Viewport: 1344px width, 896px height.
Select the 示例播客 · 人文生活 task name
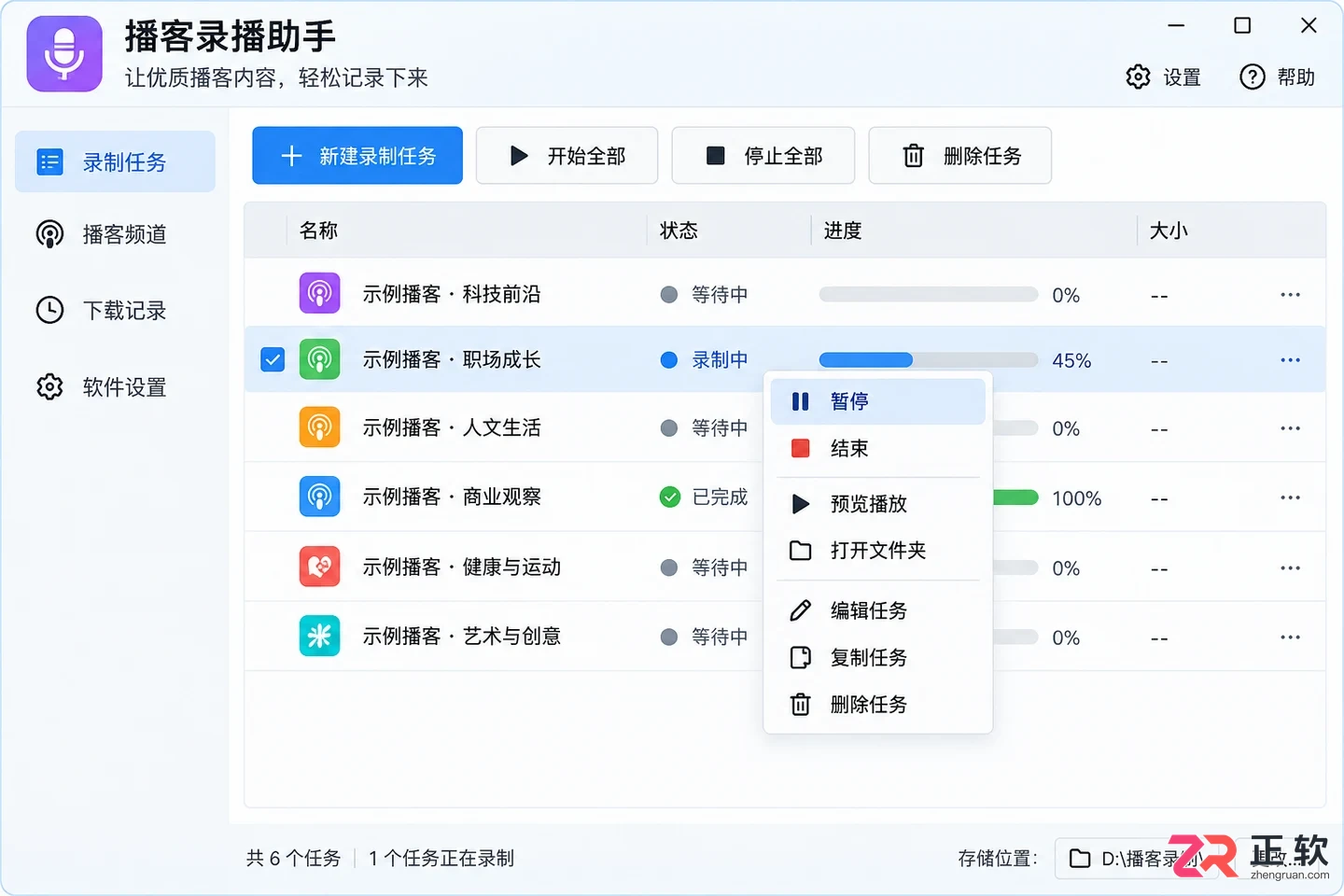pyautogui.click(x=452, y=427)
